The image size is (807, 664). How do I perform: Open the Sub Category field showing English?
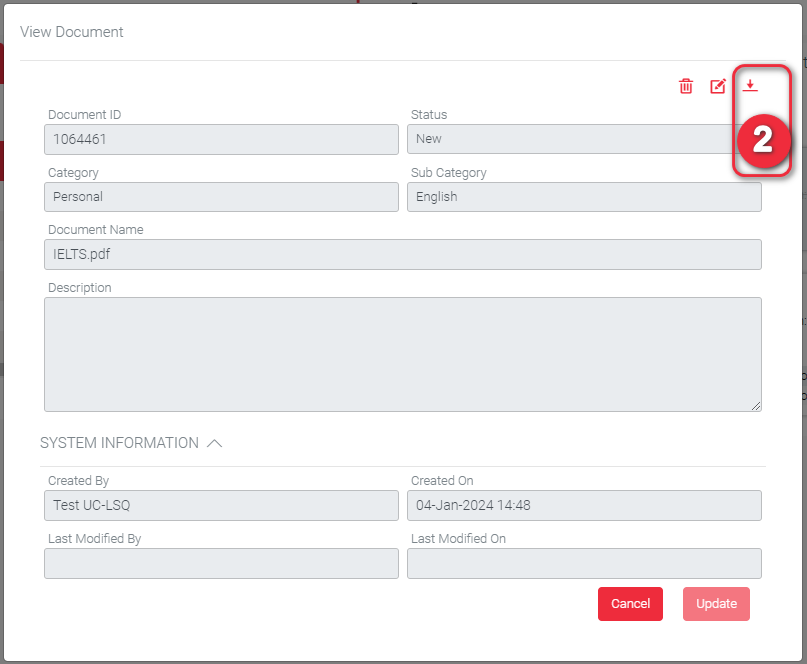pos(584,197)
